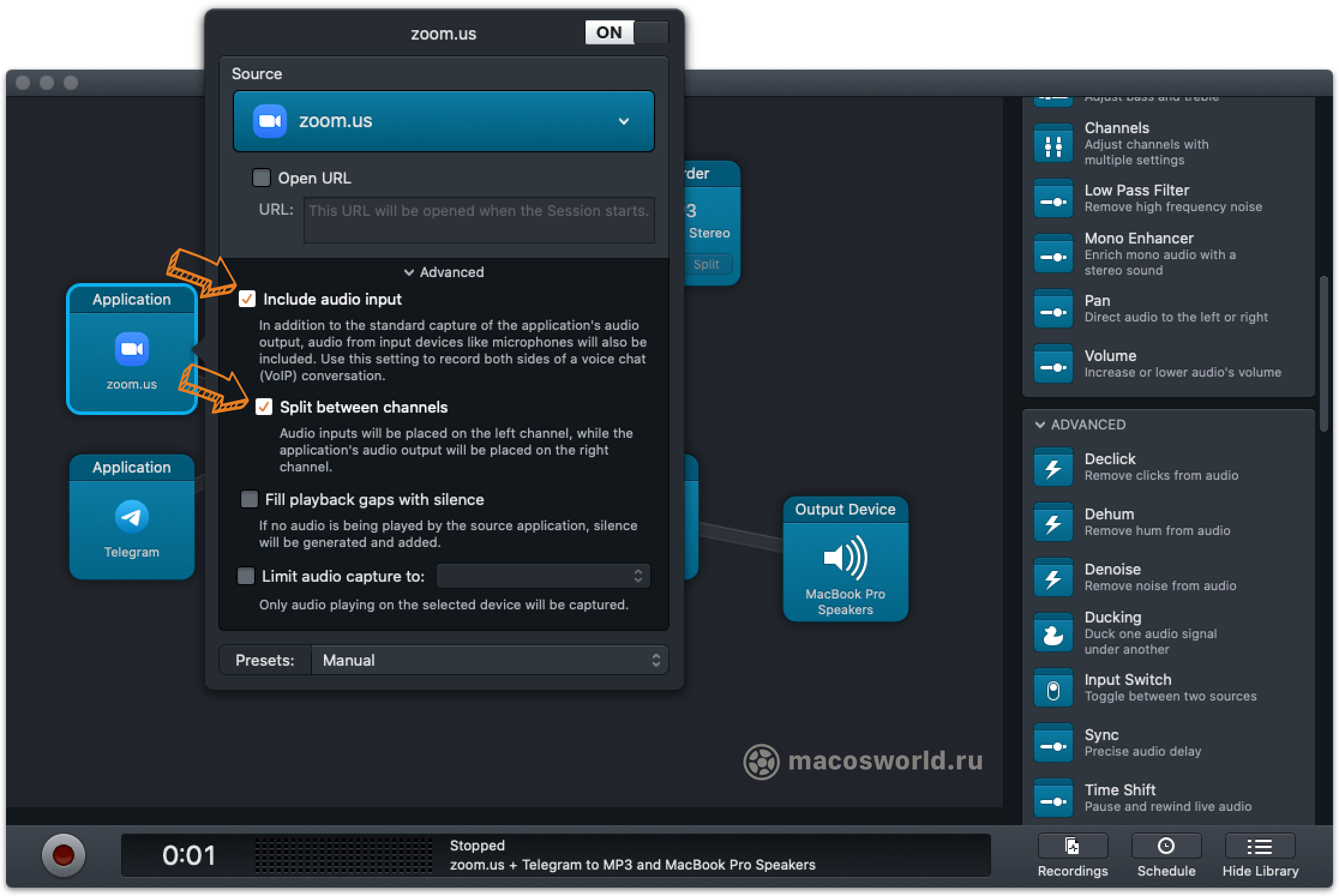1339x896 pixels.
Task: Click the Ducking duck icon
Action: [x=1053, y=633]
